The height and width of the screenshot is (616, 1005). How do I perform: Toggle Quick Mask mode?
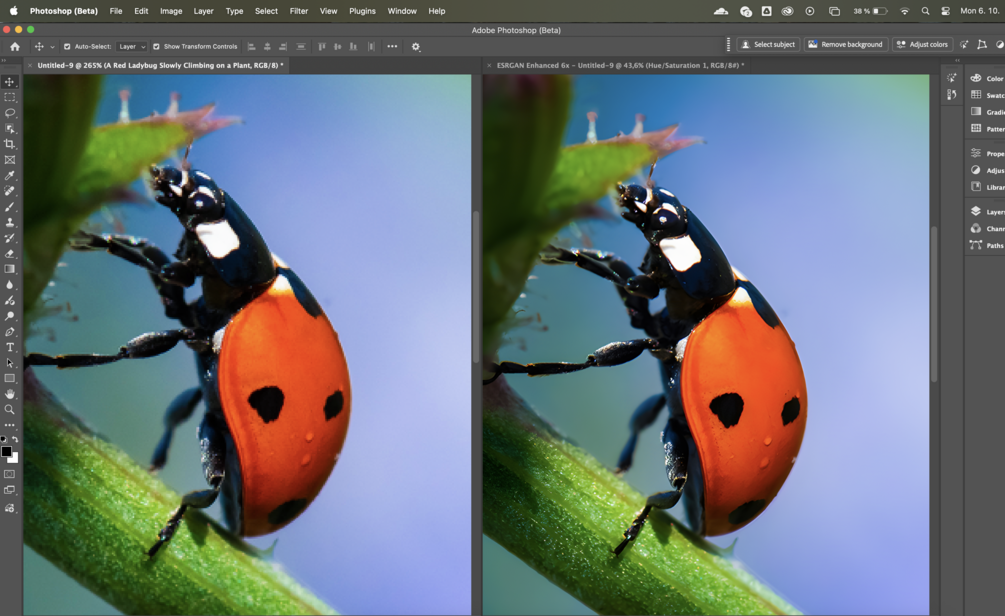(x=10, y=474)
